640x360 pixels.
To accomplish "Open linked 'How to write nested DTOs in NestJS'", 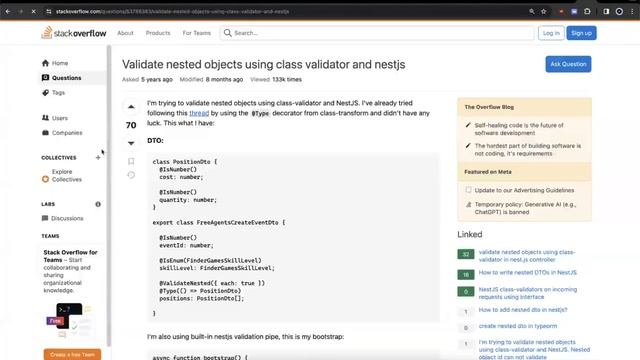I will coord(528,272).
